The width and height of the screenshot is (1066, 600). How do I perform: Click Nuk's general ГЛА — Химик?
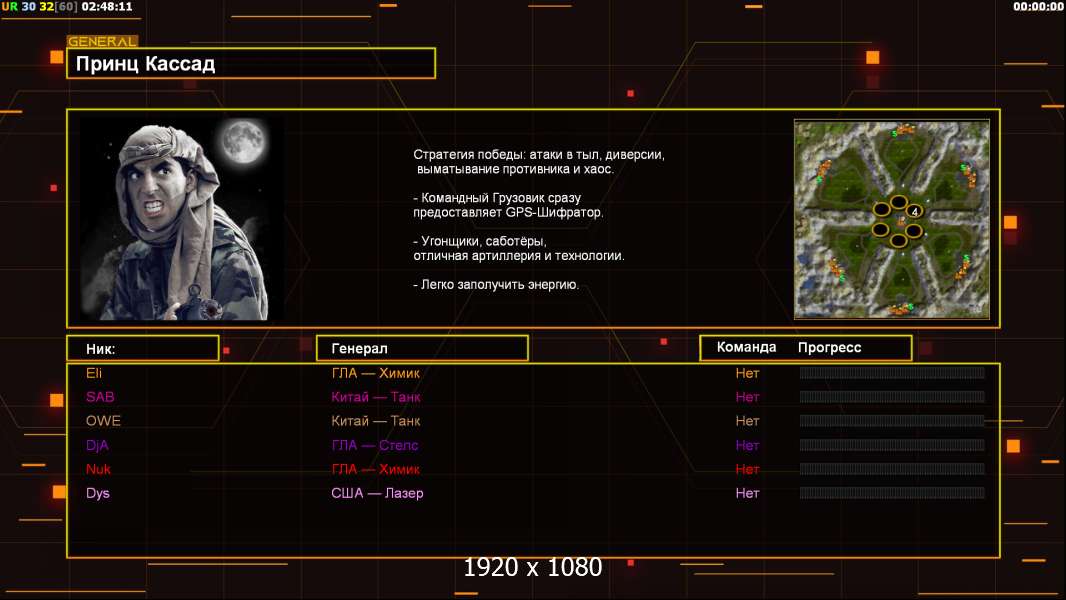click(376, 469)
